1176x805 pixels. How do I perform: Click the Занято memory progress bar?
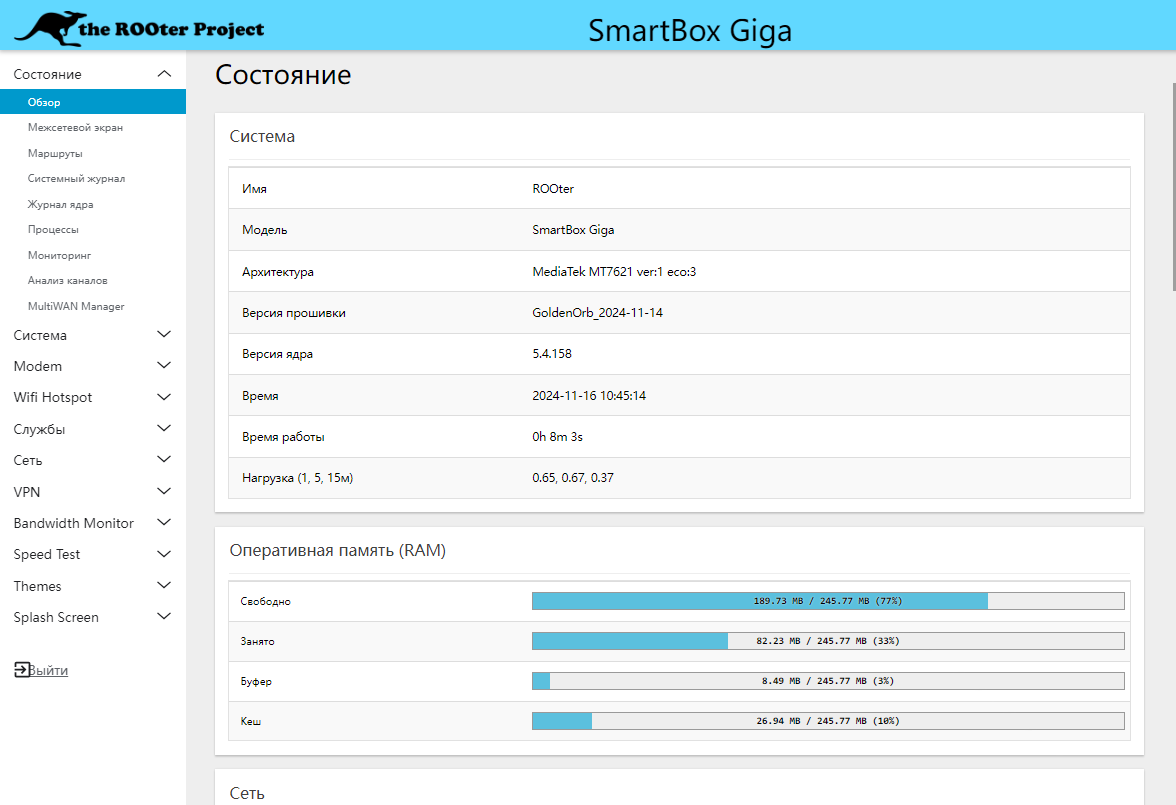pyautogui.click(x=828, y=641)
